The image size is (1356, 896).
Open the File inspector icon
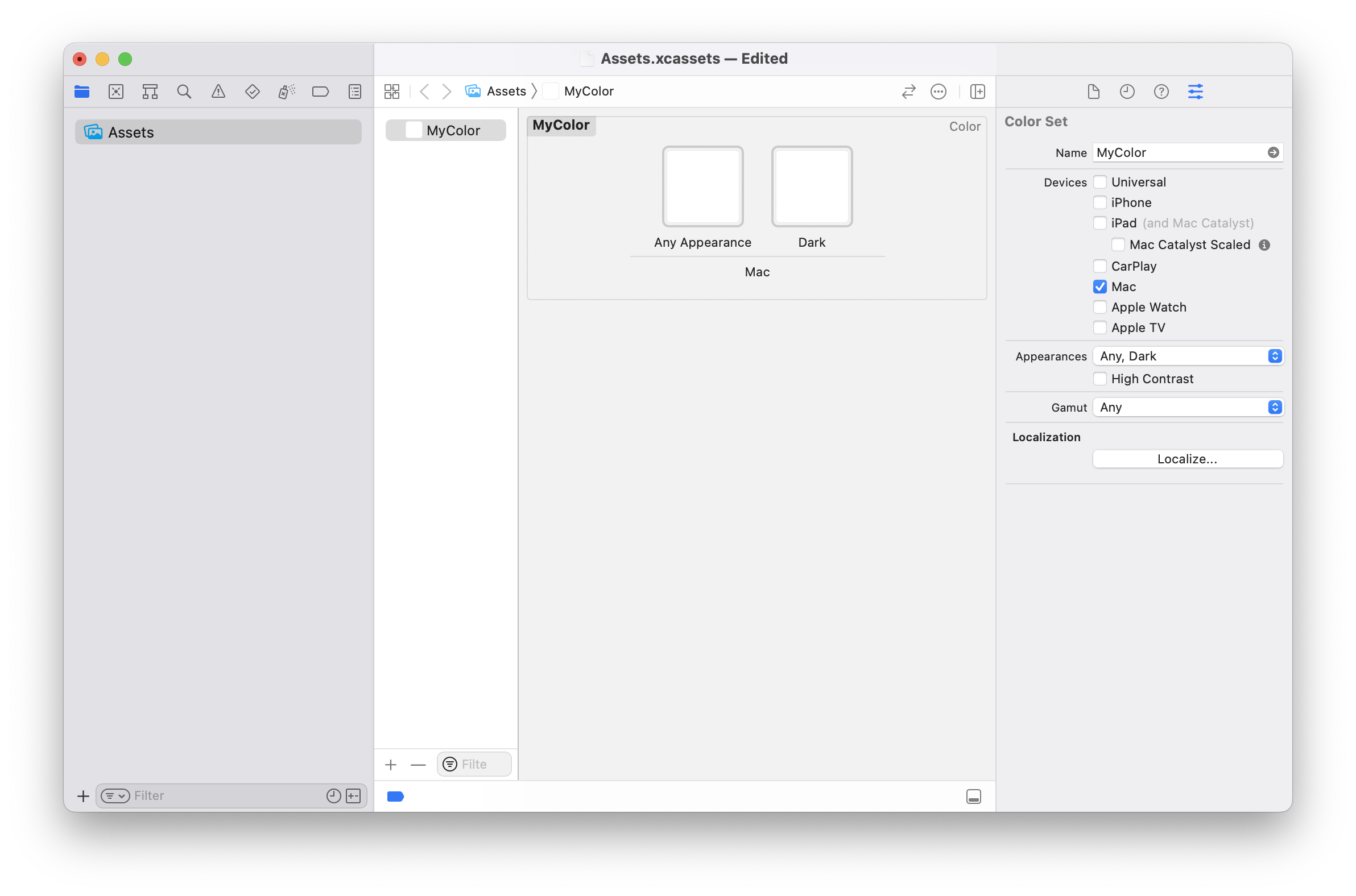click(1094, 91)
